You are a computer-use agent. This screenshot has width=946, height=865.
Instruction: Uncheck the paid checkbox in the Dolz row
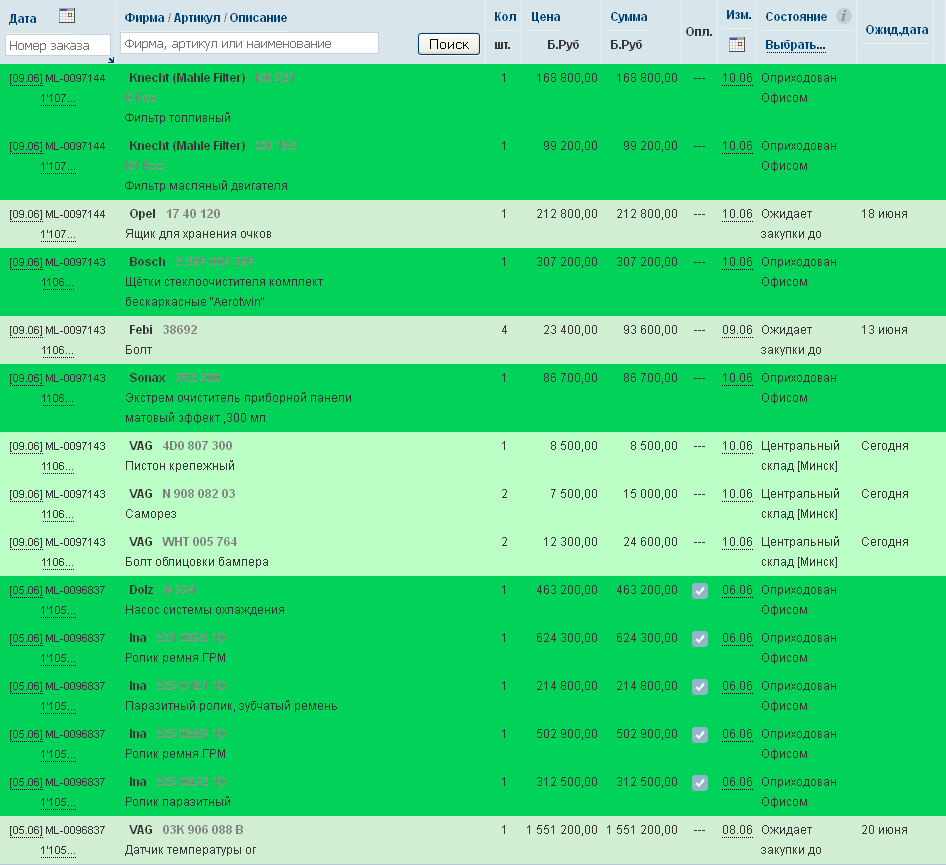(700, 591)
